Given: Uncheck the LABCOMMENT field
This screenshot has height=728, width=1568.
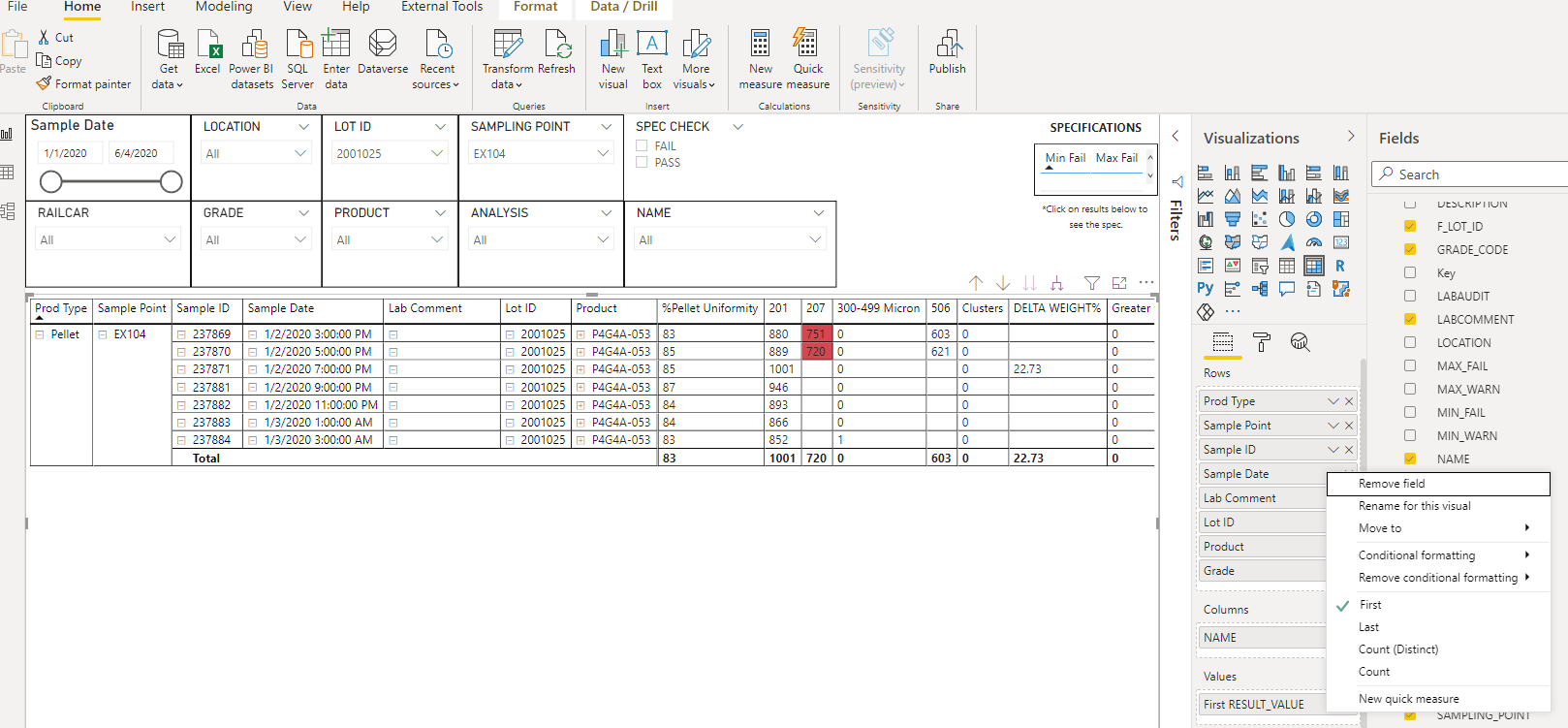Looking at the screenshot, I should [x=1410, y=319].
